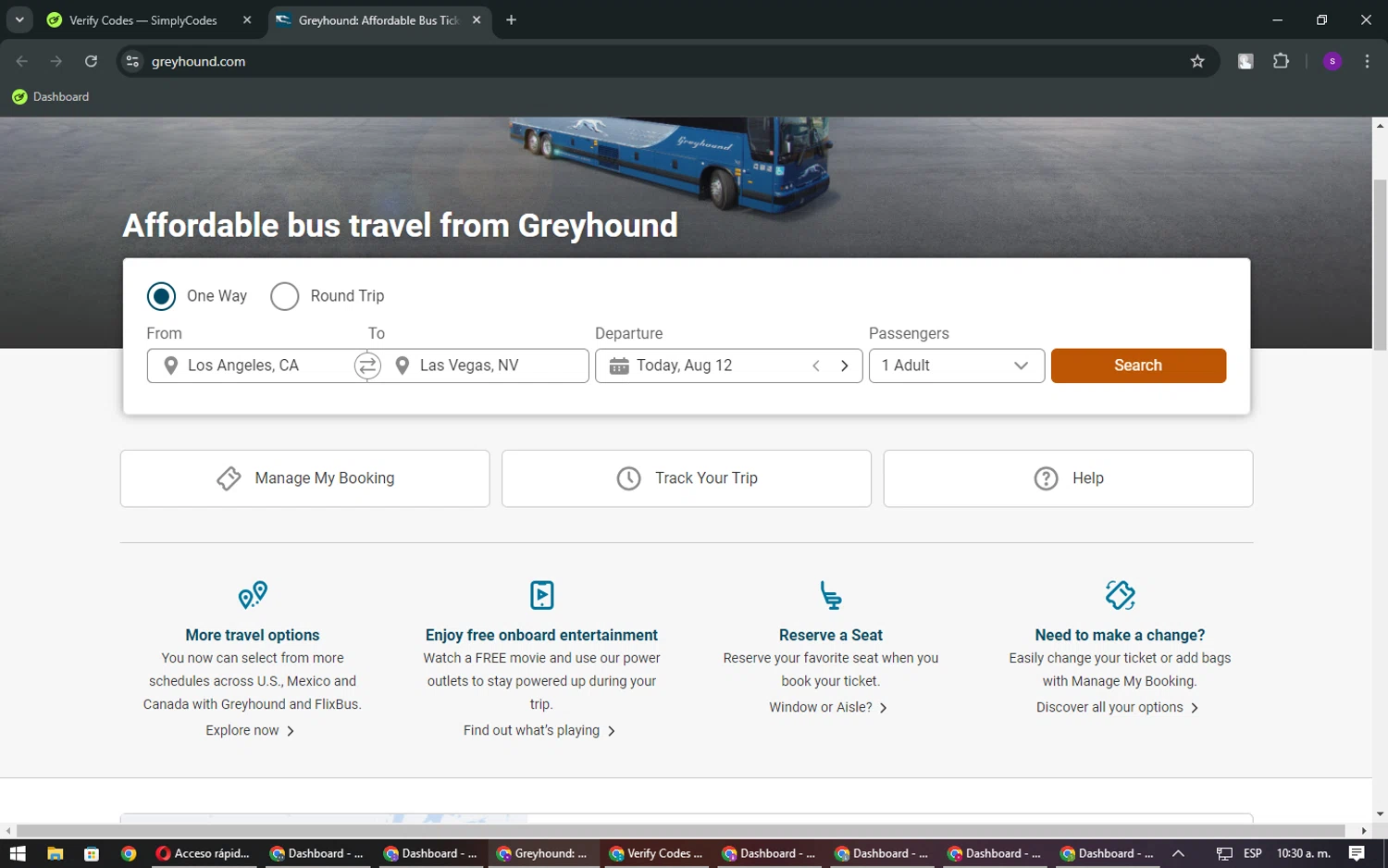Select the Greyhound: Affordable Bus Tickets tab
Image resolution: width=1388 pixels, height=868 pixels.
tap(378, 20)
